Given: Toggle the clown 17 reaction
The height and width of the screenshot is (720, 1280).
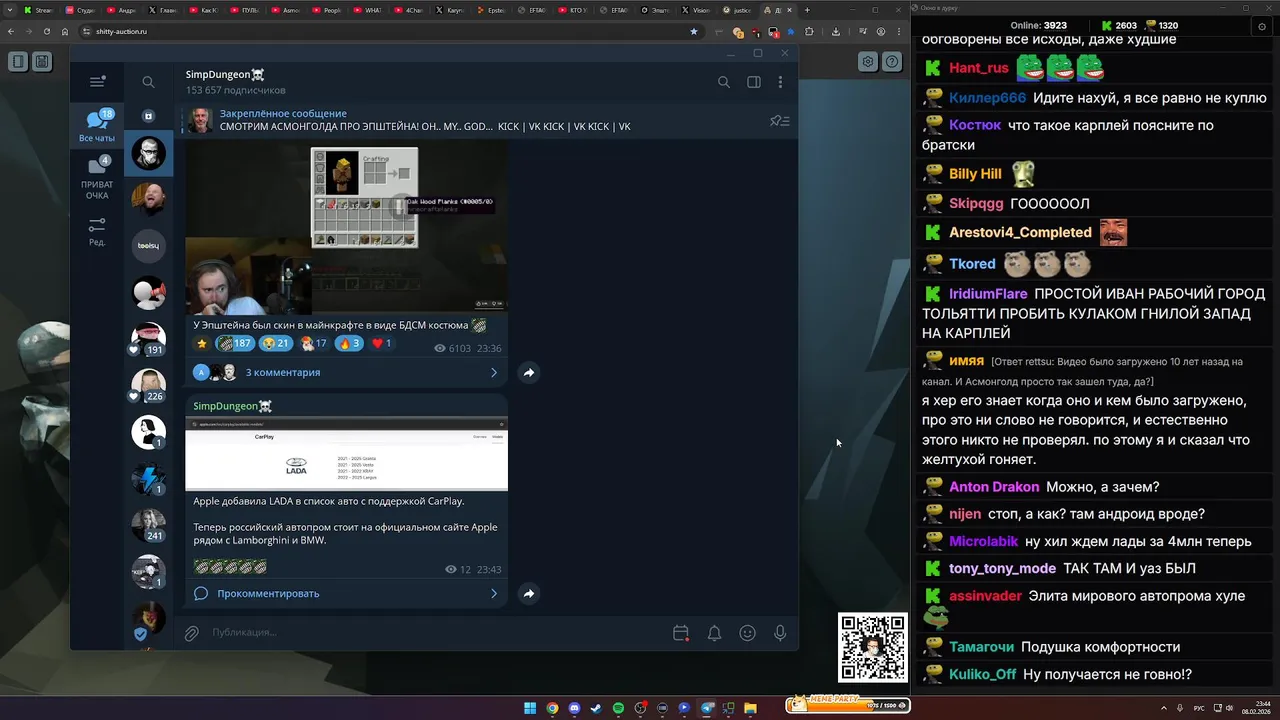Looking at the screenshot, I should pyautogui.click(x=314, y=343).
